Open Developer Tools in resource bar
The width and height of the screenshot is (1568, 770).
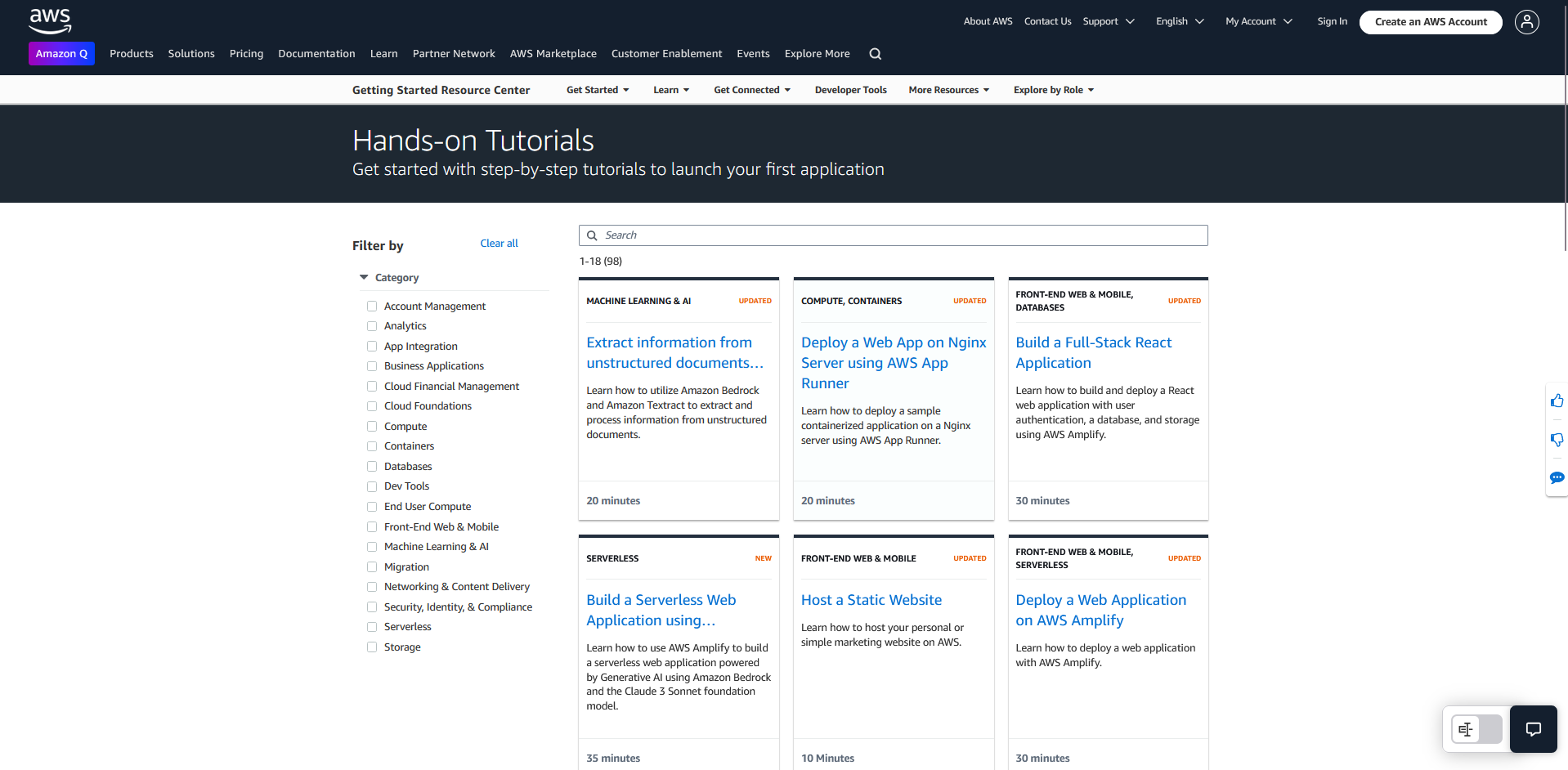tap(850, 90)
